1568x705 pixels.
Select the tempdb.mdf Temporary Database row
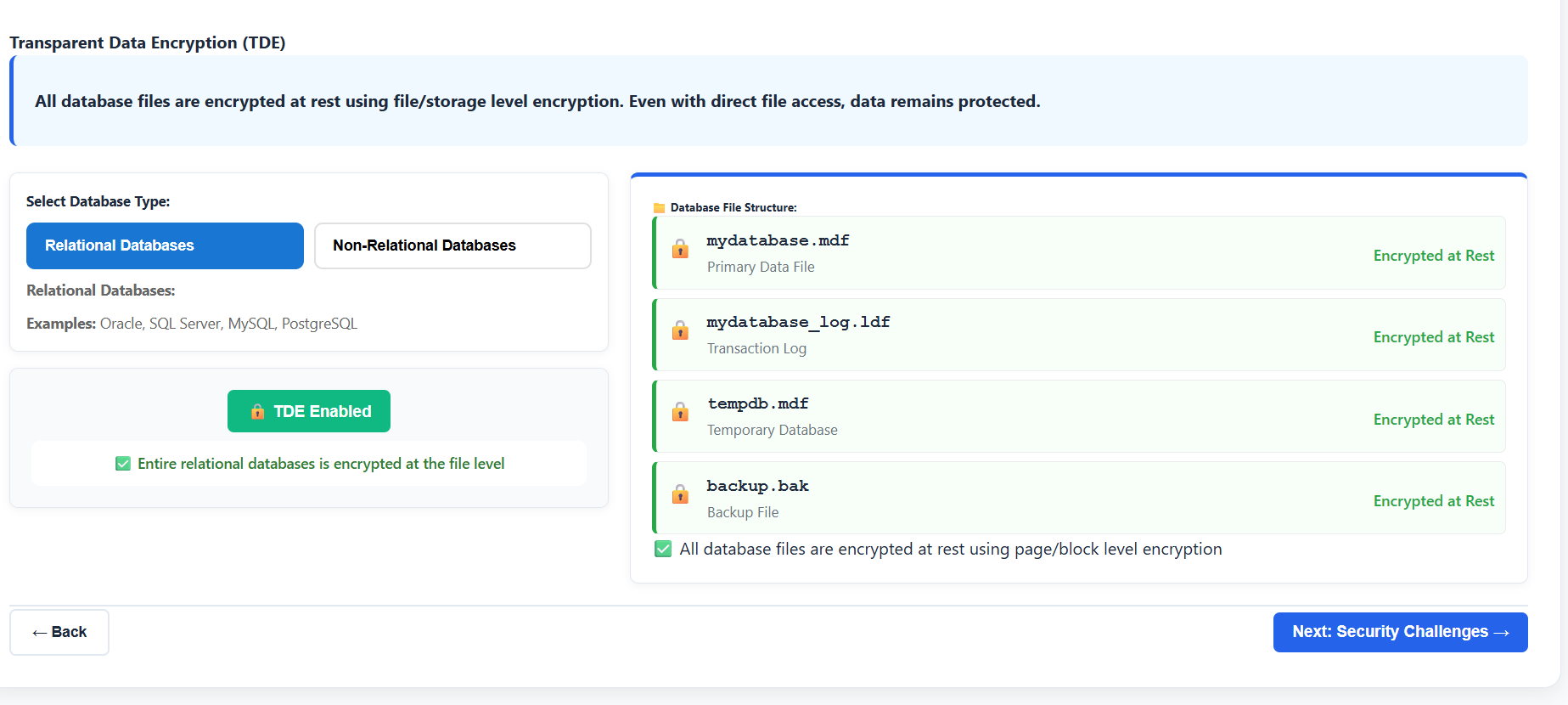(x=1019, y=416)
